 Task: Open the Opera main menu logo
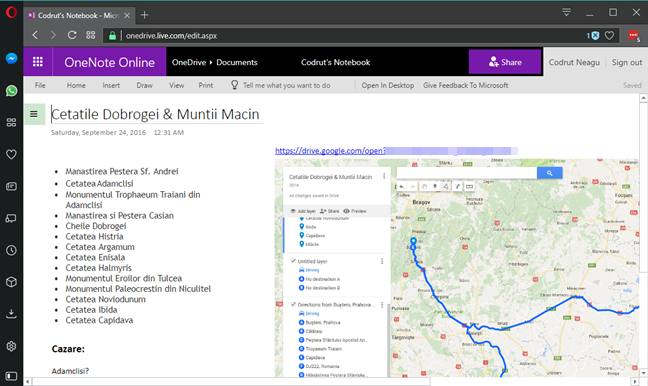(x=11, y=12)
